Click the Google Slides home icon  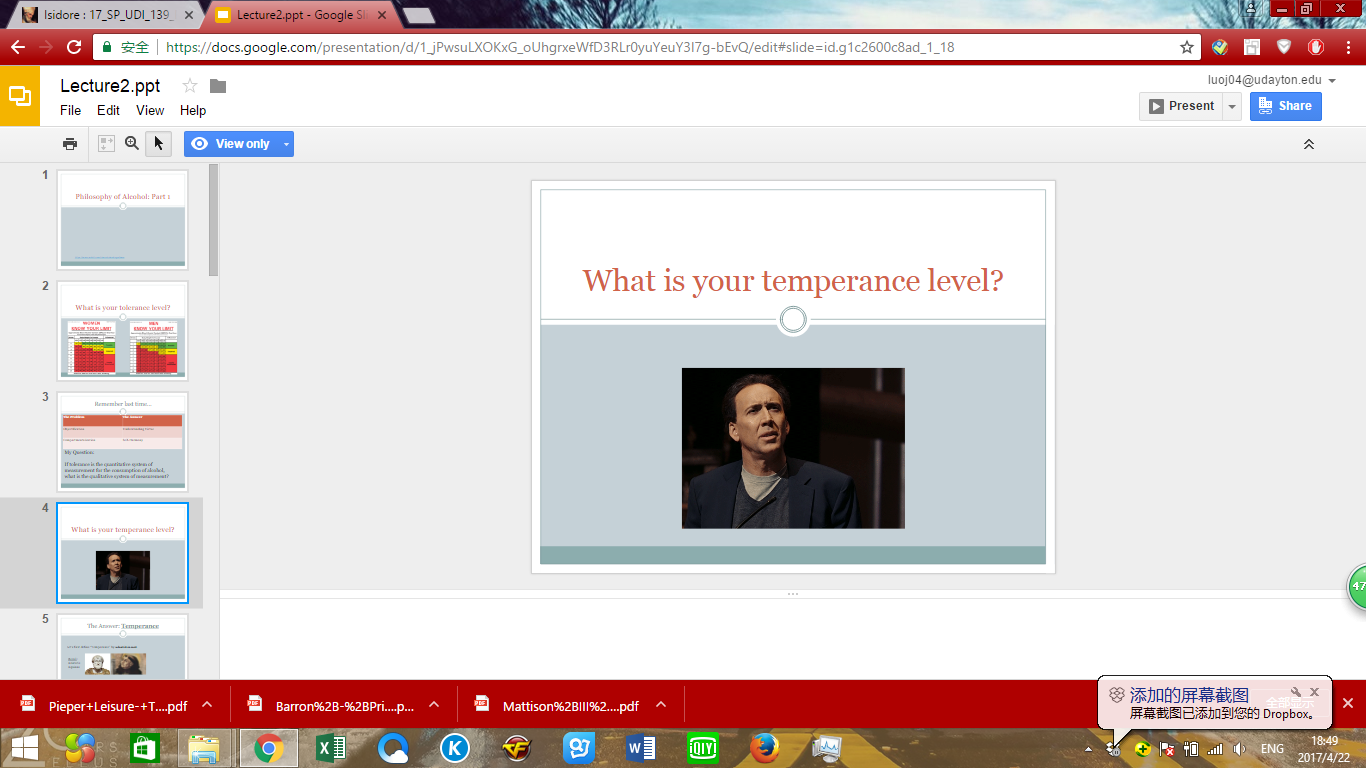tap(20, 96)
